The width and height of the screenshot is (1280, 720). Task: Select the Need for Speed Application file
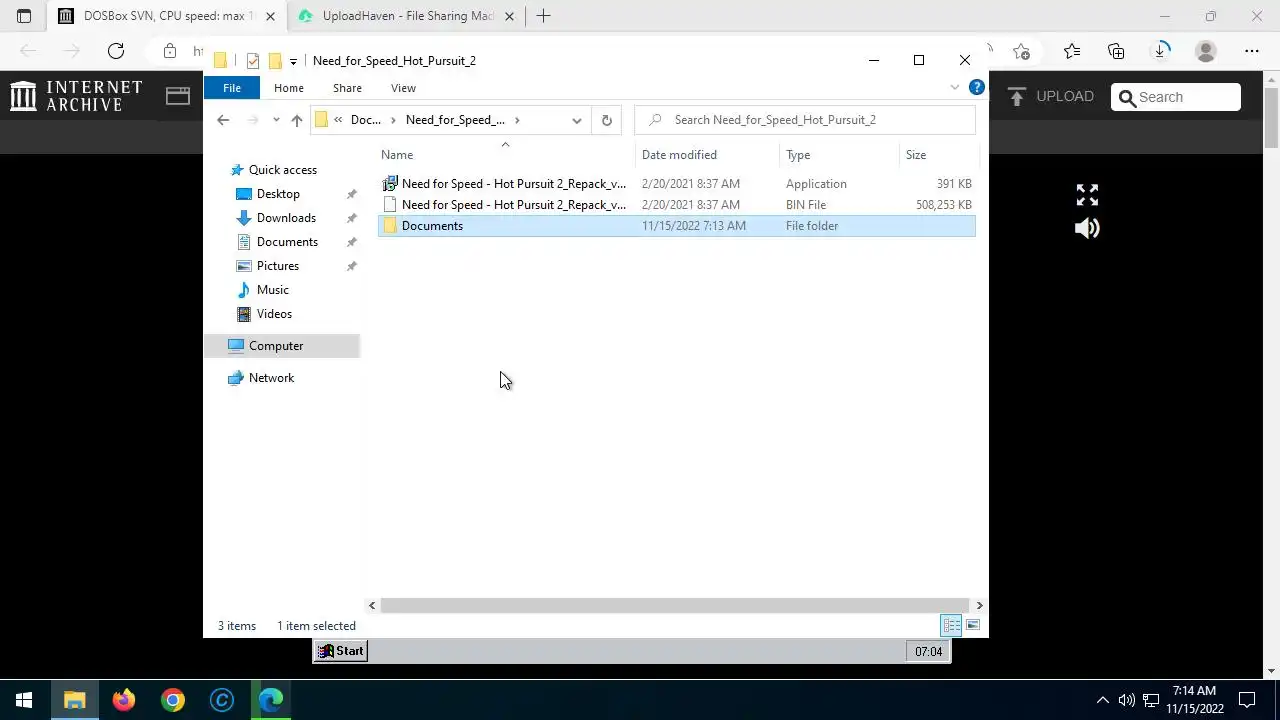(x=676, y=184)
